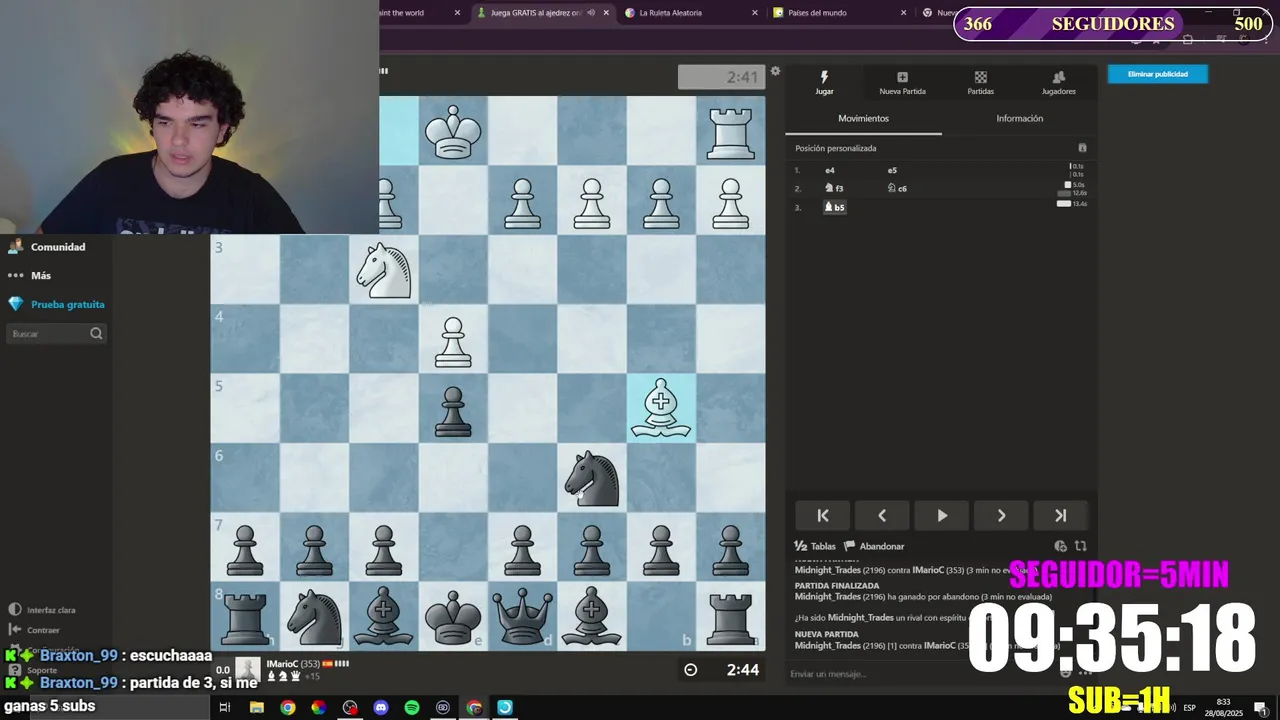
Task: Click the black queen
Action: pos(522,616)
